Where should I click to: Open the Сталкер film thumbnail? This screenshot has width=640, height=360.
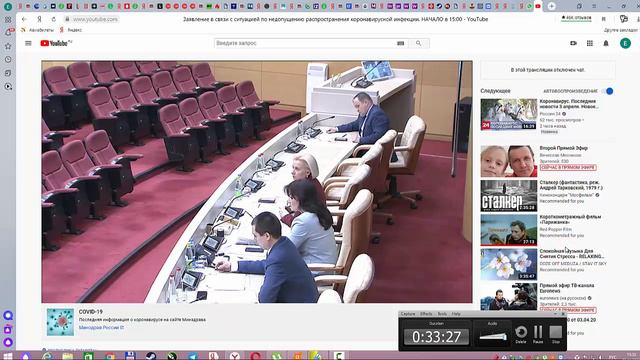[509, 196]
